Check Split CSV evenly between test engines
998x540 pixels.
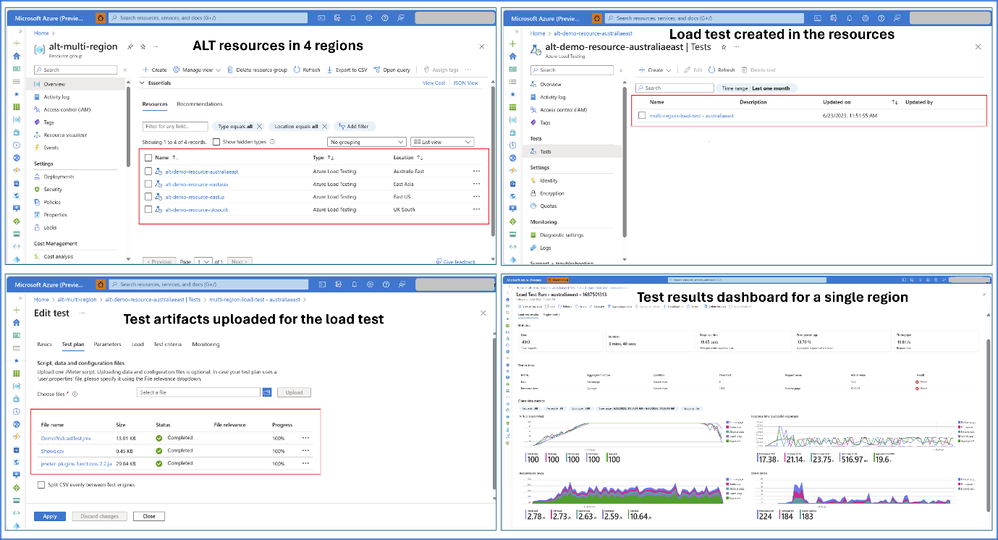(41, 485)
